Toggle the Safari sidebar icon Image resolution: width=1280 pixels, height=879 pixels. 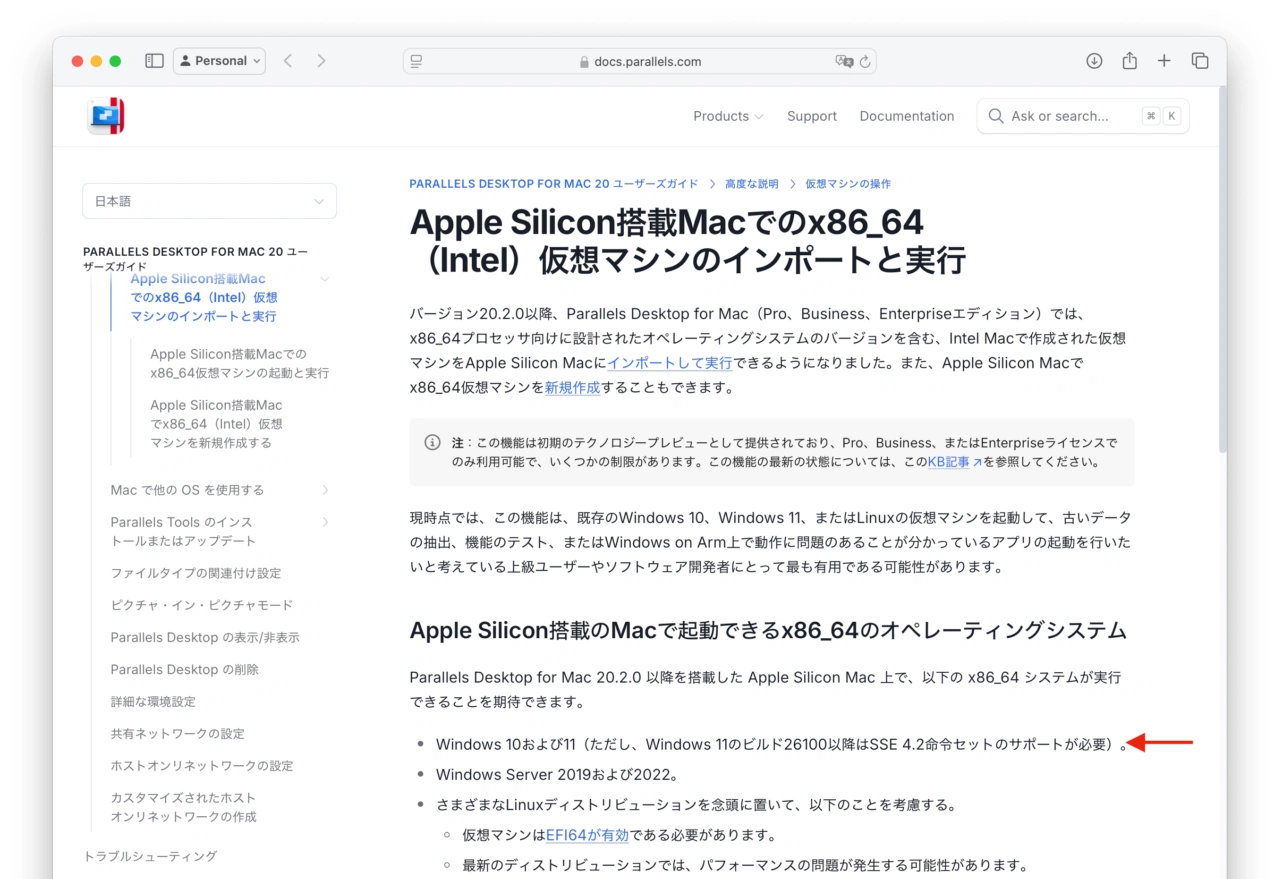tap(154, 61)
